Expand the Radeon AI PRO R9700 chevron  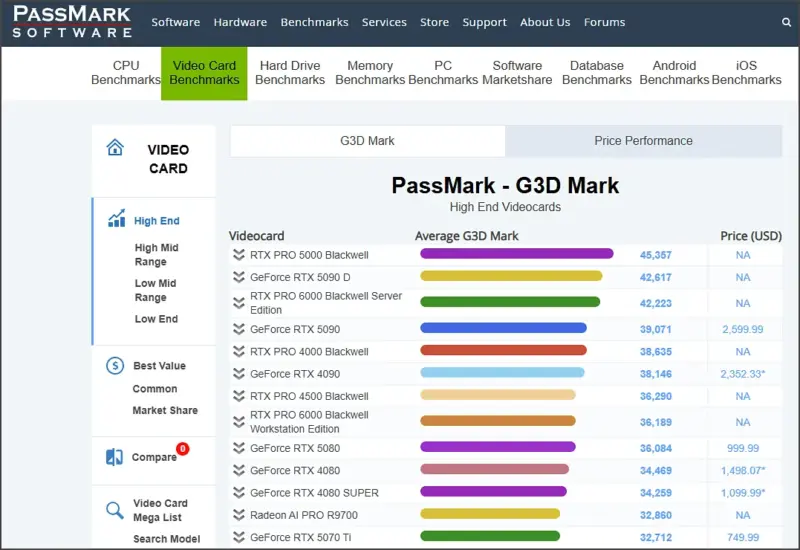[239, 515]
